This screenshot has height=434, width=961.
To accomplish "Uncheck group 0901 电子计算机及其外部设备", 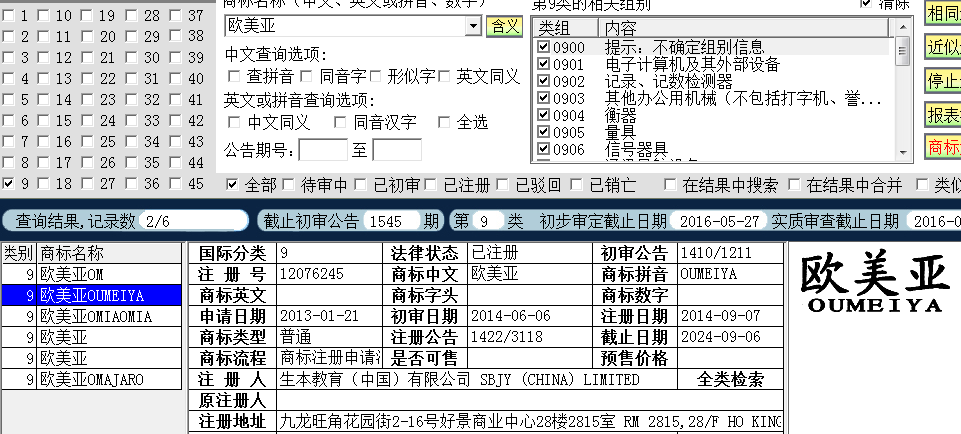I will 543,64.
